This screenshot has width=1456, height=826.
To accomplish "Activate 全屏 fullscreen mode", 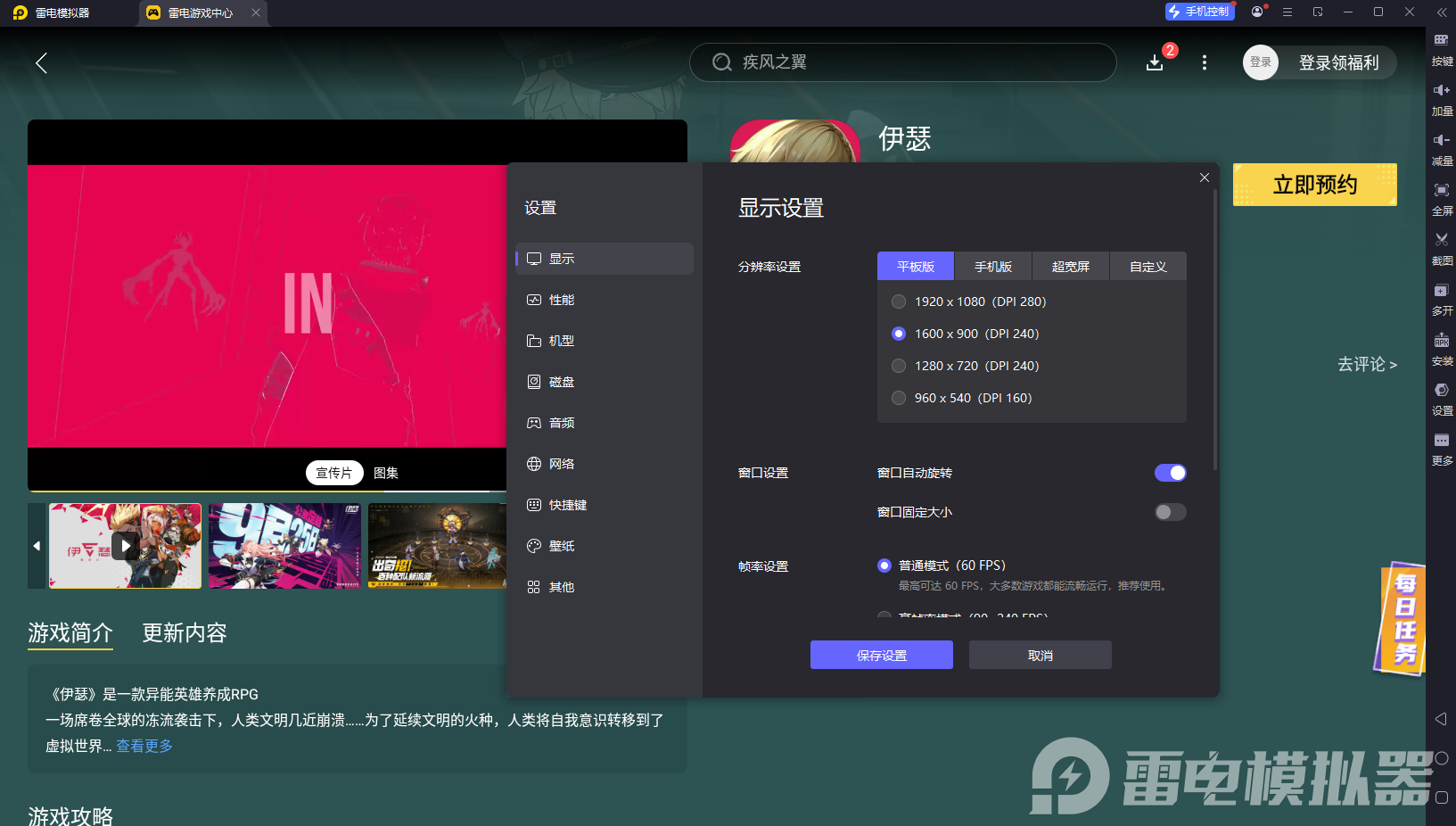I will tap(1442, 199).
